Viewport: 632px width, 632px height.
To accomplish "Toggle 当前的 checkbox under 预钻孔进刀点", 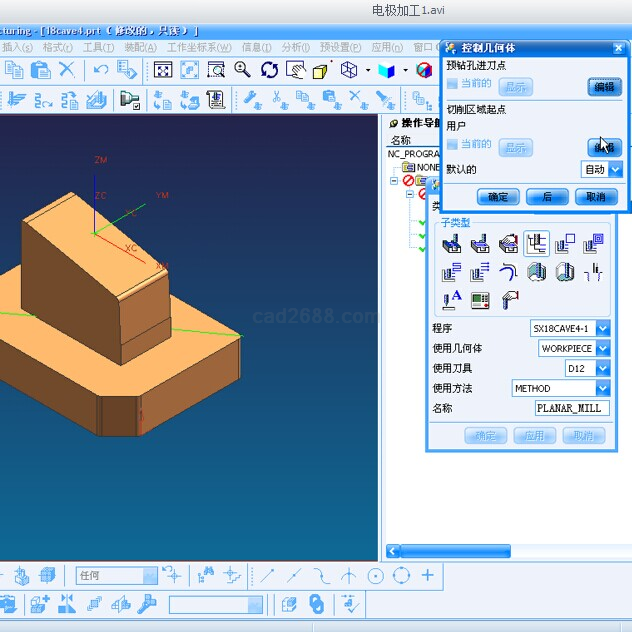I will click(x=453, y=84).
